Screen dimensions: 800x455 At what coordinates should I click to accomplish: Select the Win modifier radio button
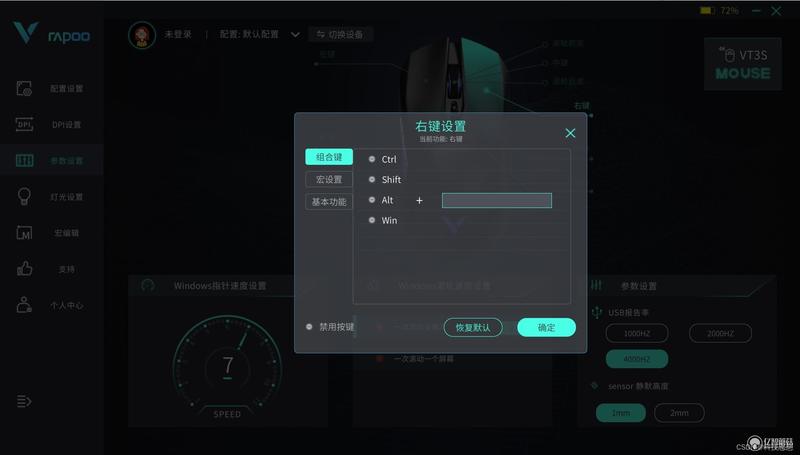click(372, 220)
